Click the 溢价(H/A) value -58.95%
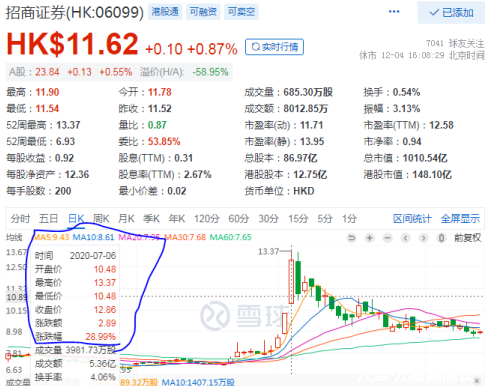Image resolution: width=486 pixels, height=386 pixels. click(210, 72)
